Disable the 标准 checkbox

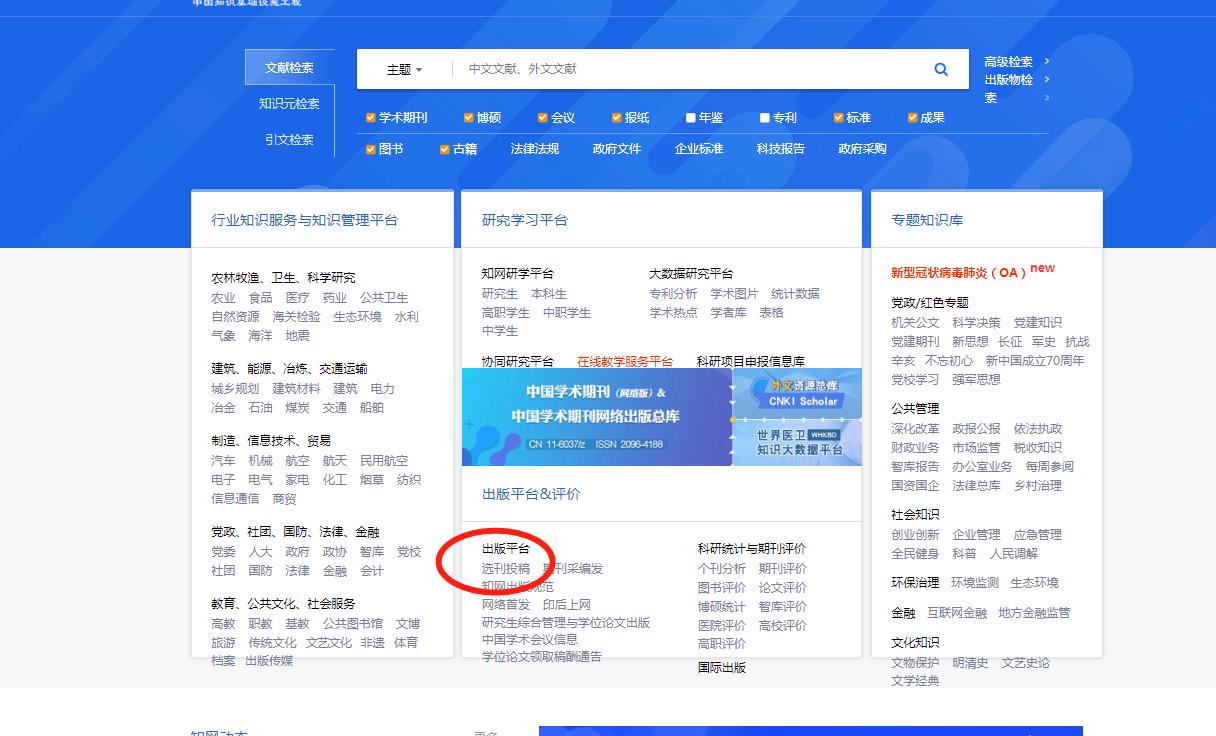pos(838,117)
